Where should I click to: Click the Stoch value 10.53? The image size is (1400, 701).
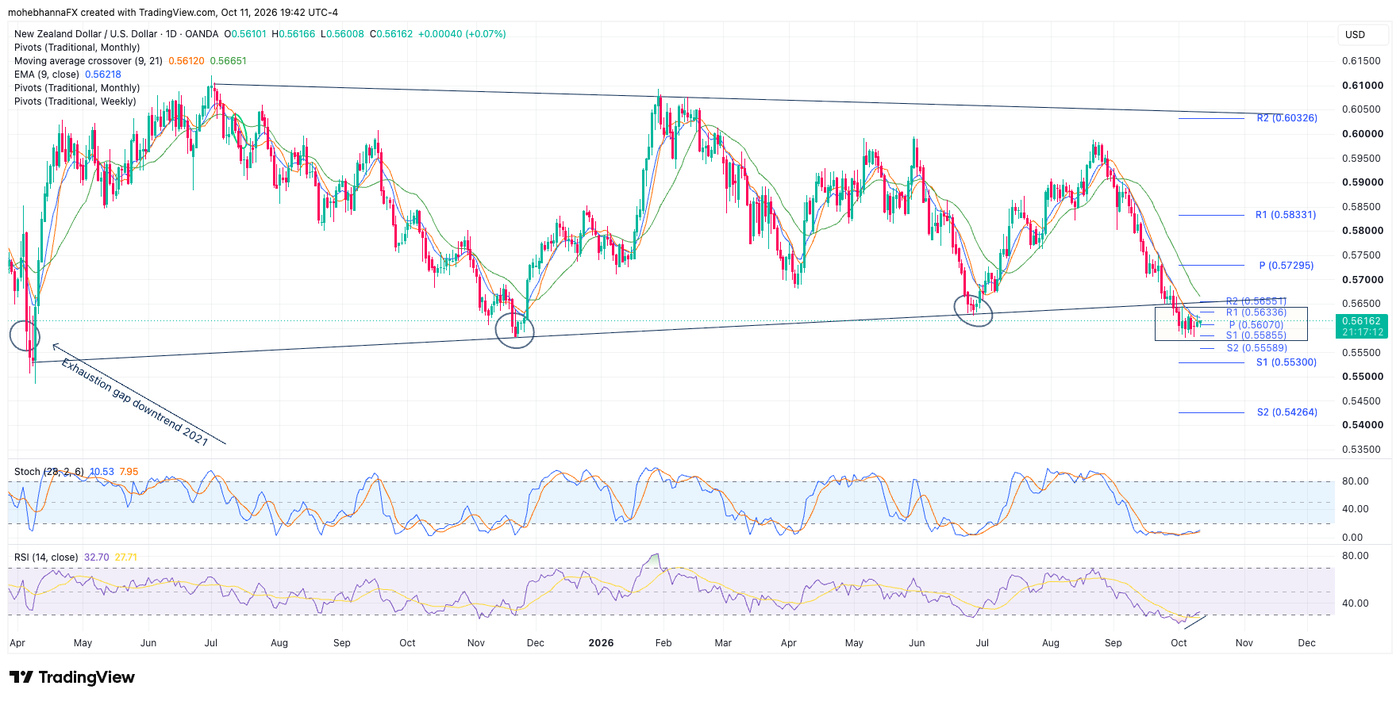pyautogui.click(x=101, y=470)
